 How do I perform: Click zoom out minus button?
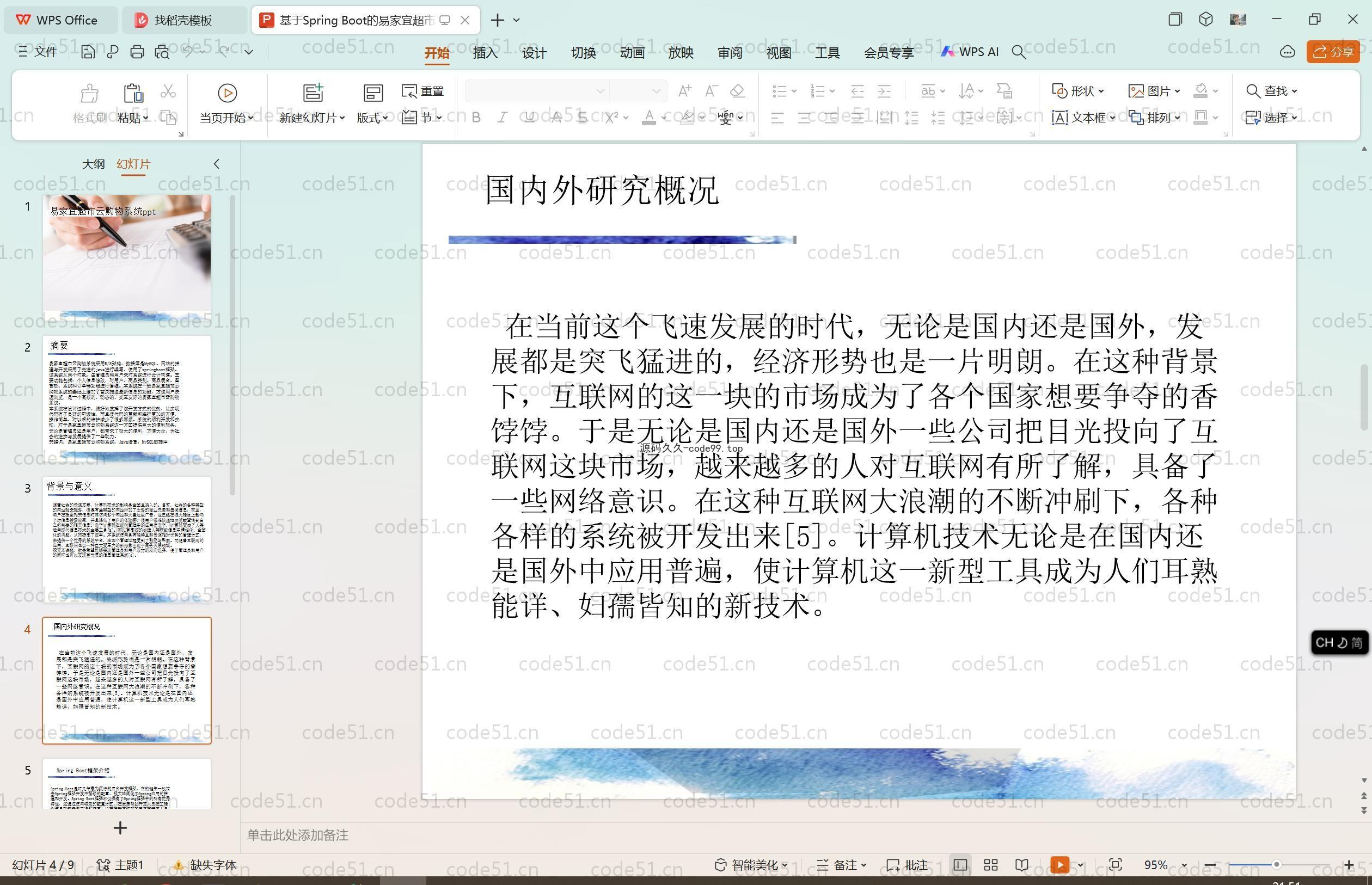[1209, 865]
